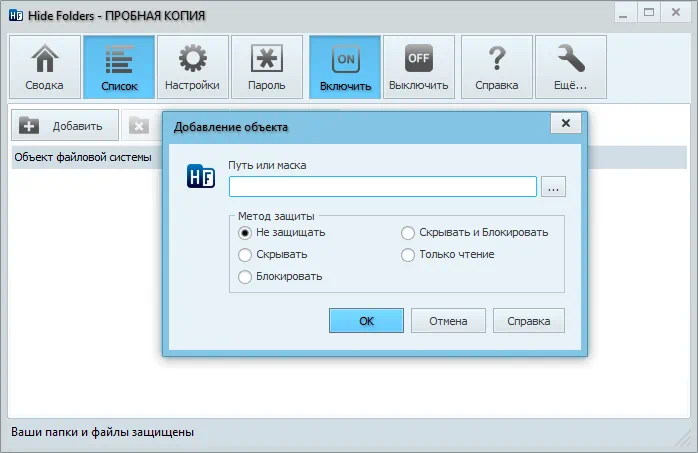Screen dimensions: 698x453
Task: Open the Сводка summary toolbar button
Action: pos(45,67)
